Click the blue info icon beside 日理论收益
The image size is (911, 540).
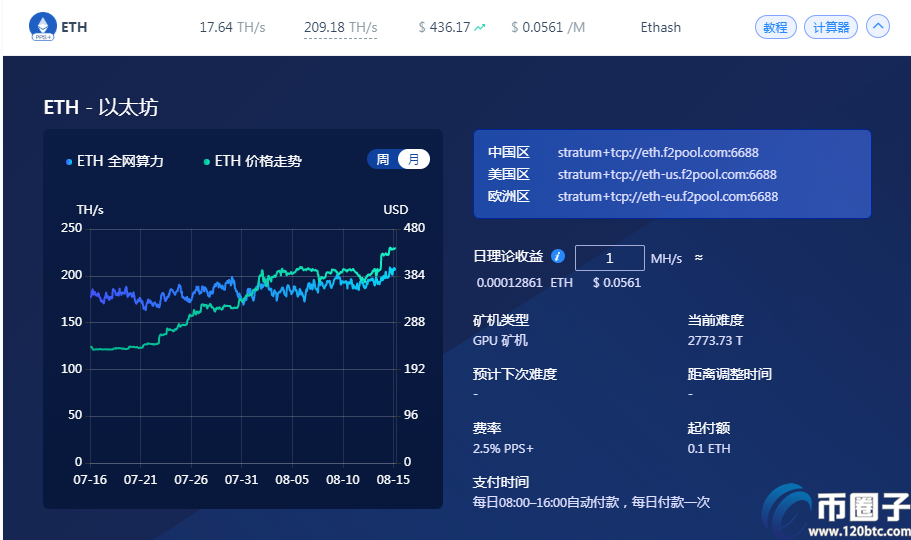pos(558,256)
